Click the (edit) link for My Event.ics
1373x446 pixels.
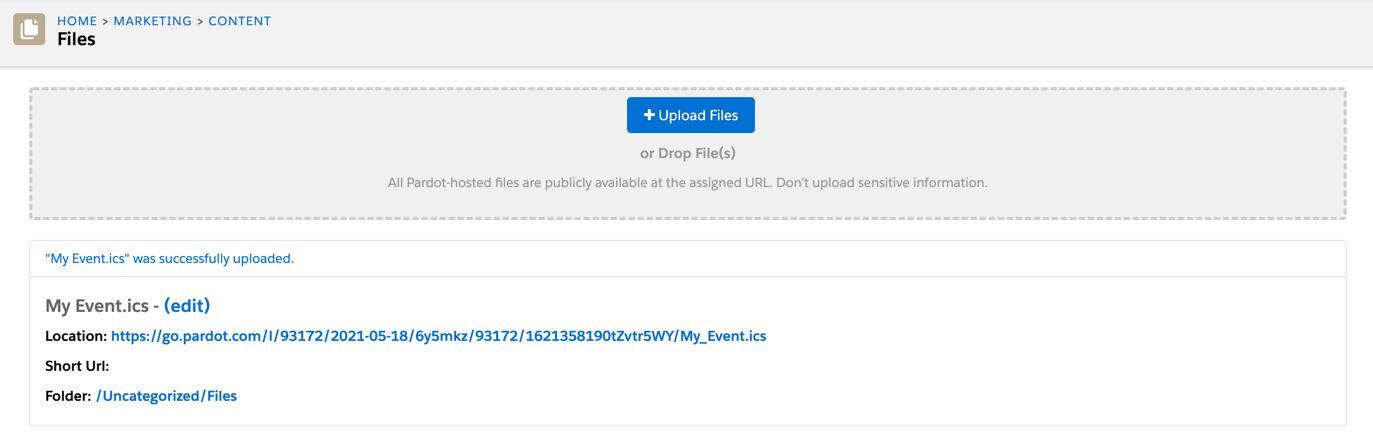pos(187,306)
